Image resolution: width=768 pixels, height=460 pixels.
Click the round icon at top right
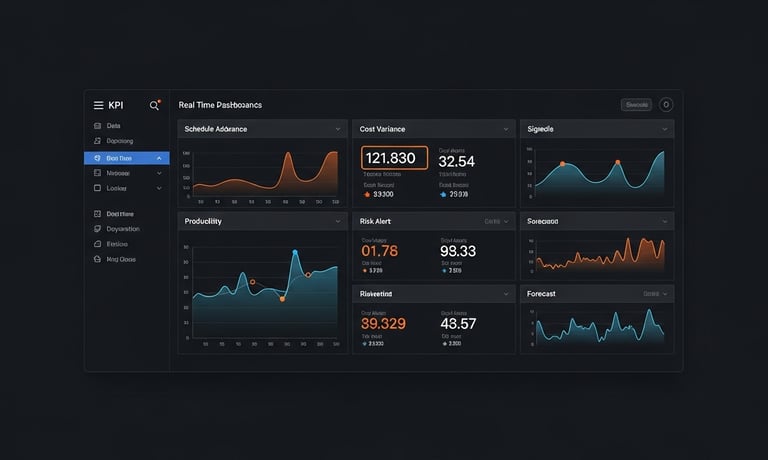coord(666,105)
